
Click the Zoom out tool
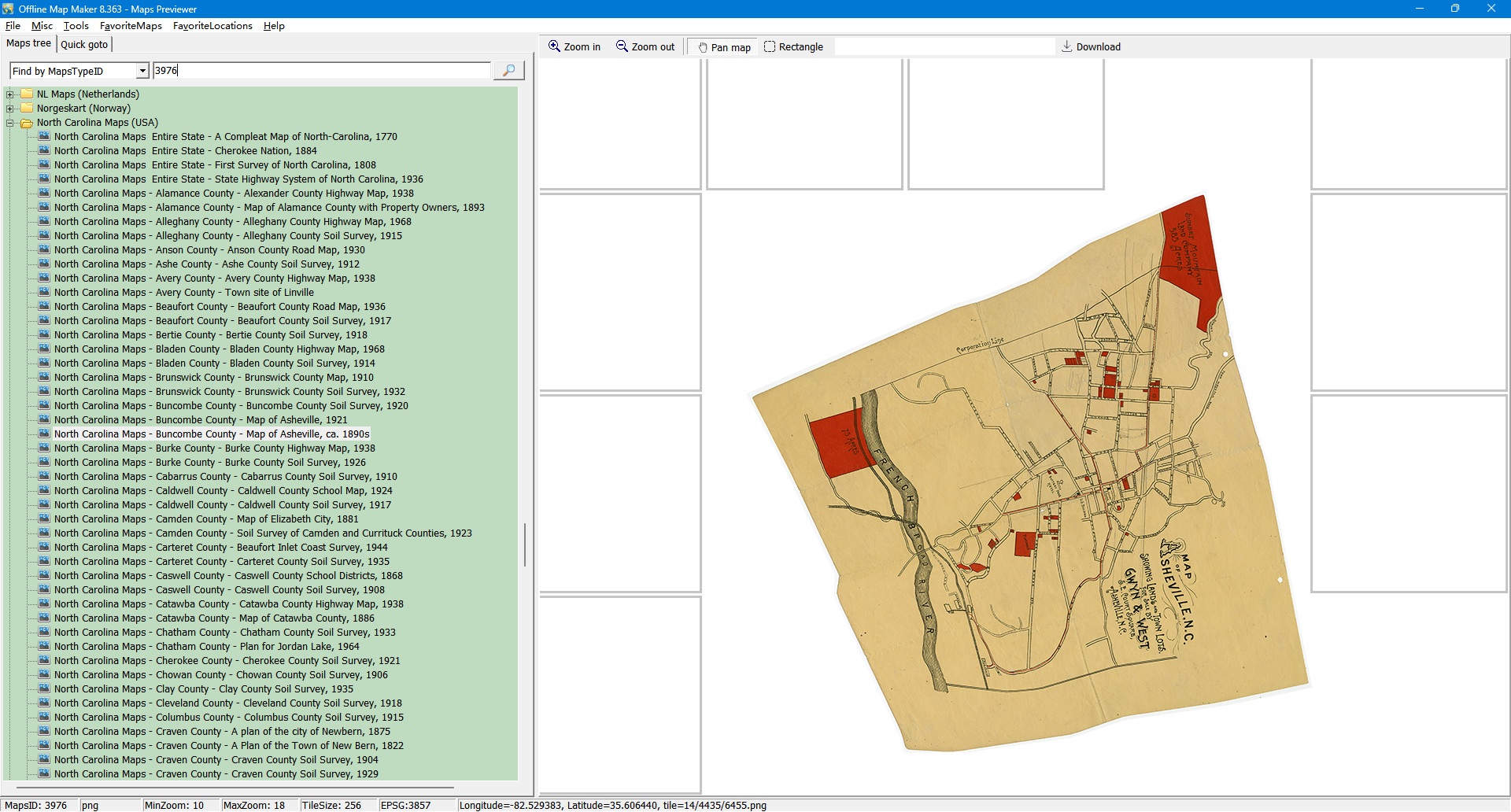(x=645, y=47)
